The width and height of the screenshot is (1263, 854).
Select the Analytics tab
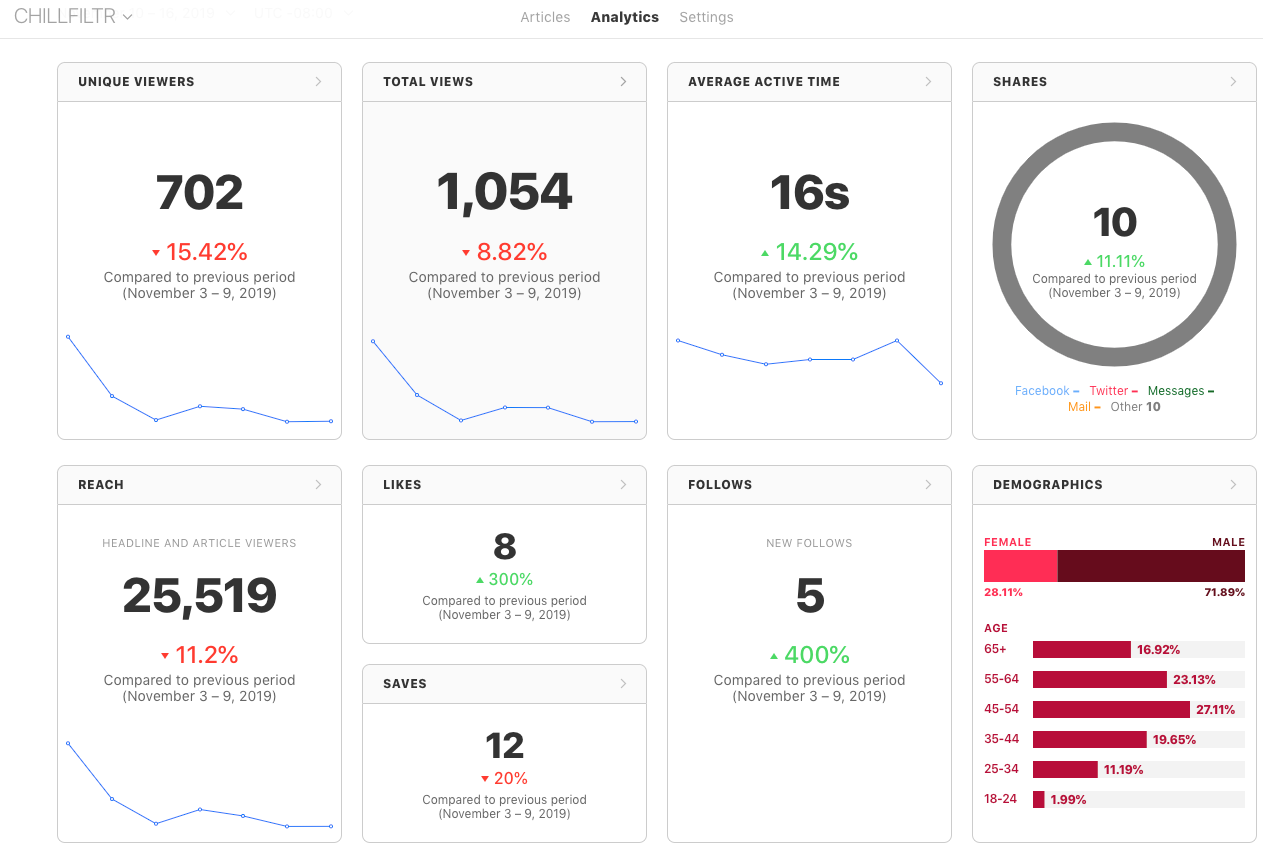[625, 17]
